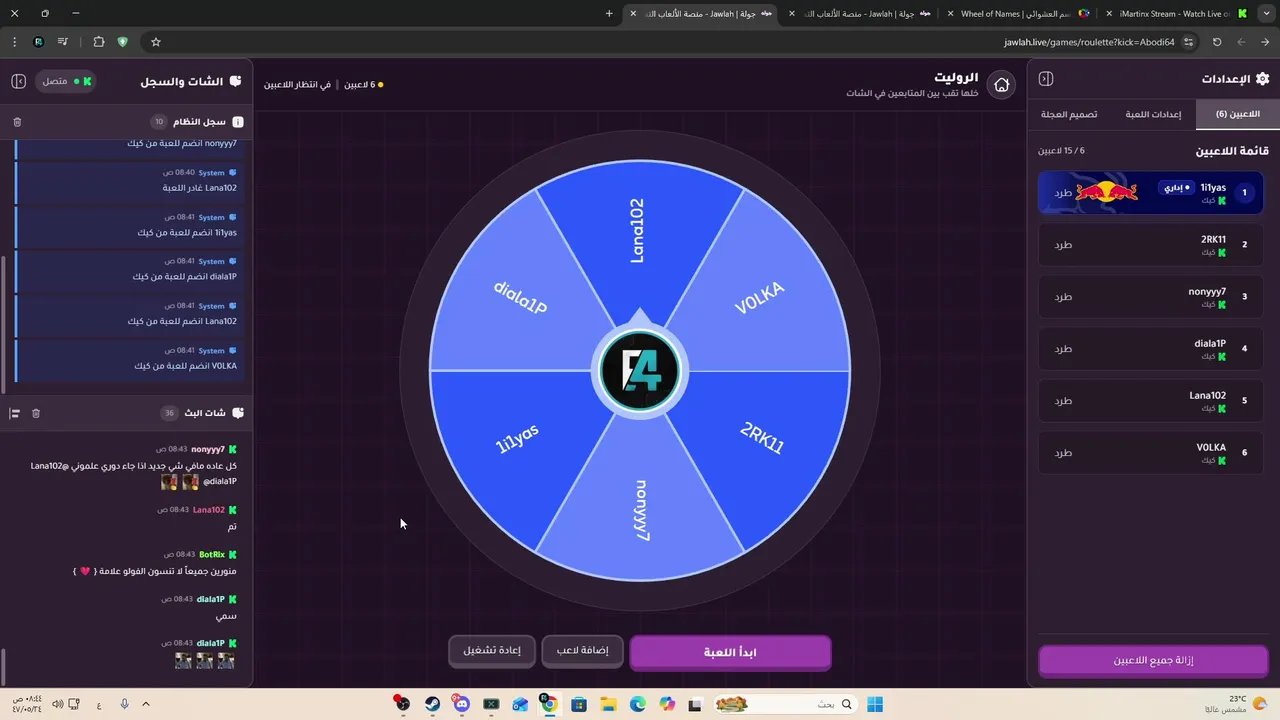Click nonyyy7 username in stream chat

[x=208, y=450]
